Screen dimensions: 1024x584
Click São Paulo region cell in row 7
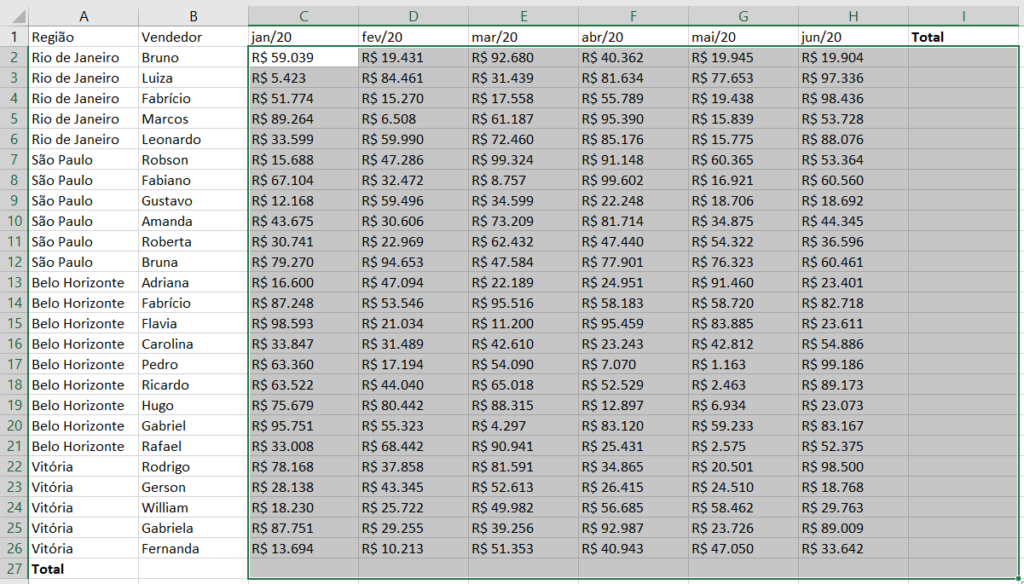coord(84,159)
